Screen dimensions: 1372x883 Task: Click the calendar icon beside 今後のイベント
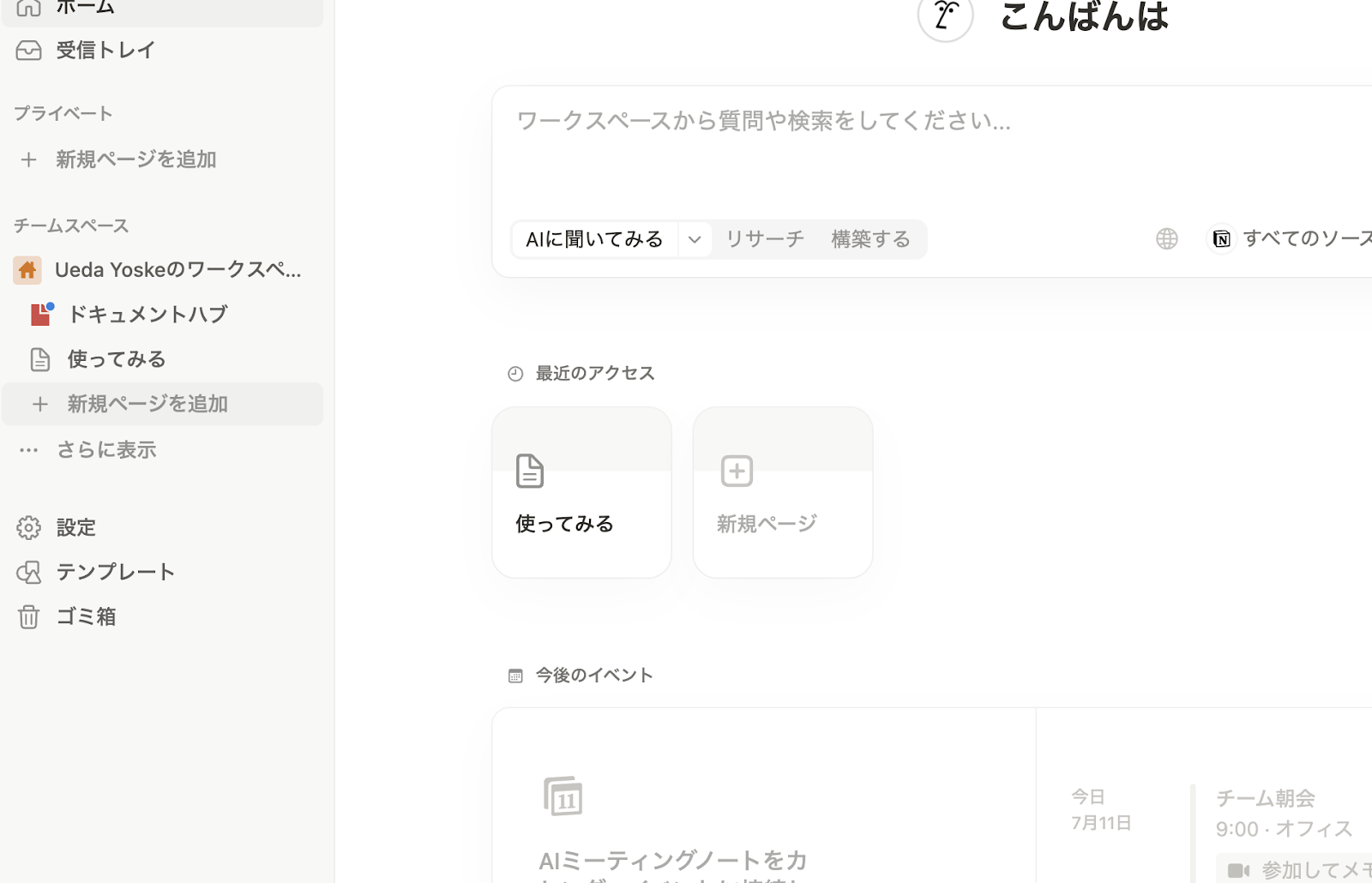click(515, 675)
